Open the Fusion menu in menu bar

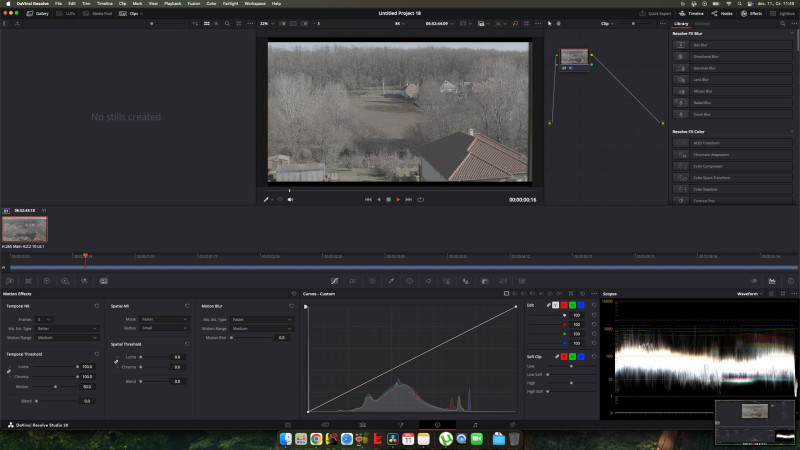pyautogui.click(x=194, y=4)
